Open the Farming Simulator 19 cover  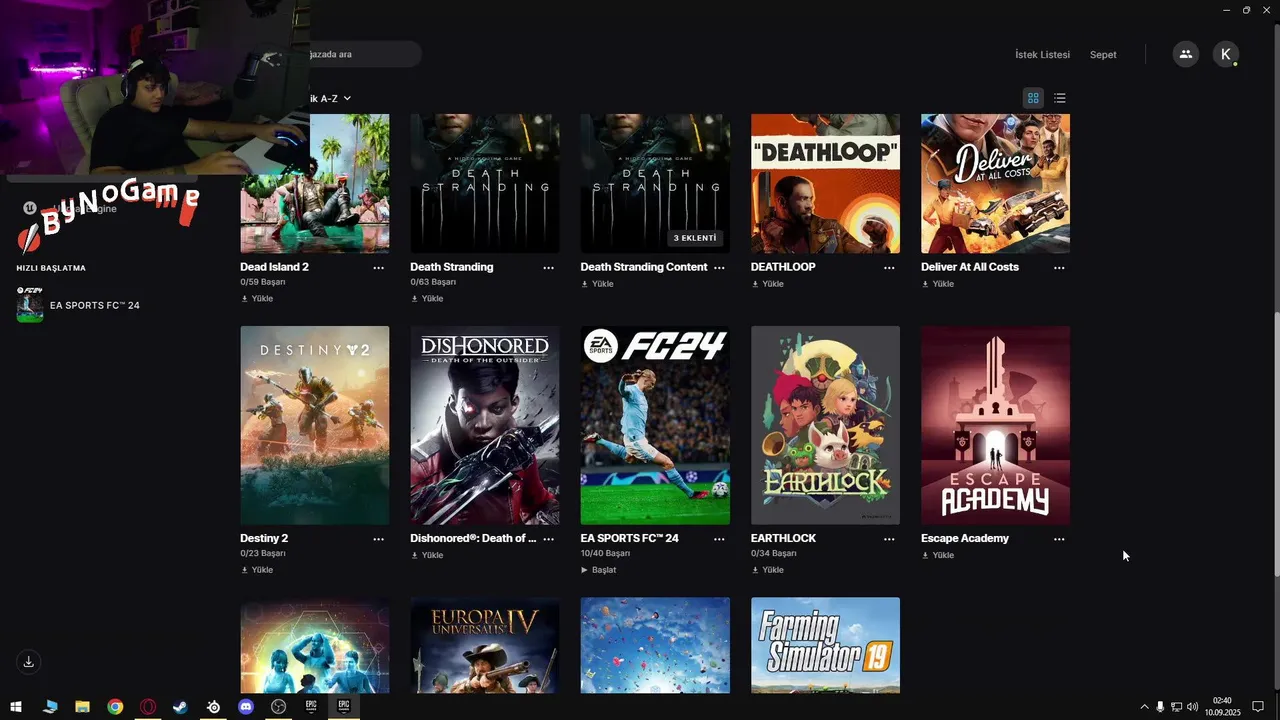click(825, 645)
